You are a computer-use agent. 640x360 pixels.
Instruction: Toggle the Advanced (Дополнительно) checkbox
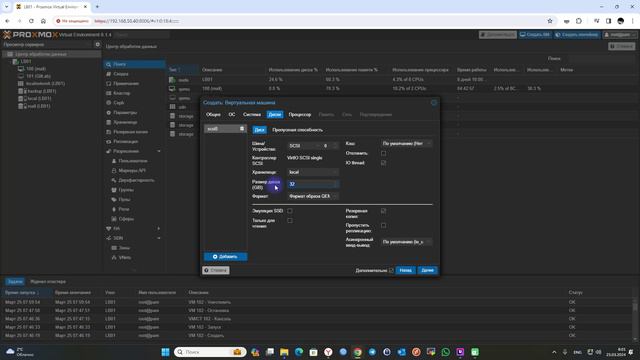pyautogui.click(x=391, y=270)
